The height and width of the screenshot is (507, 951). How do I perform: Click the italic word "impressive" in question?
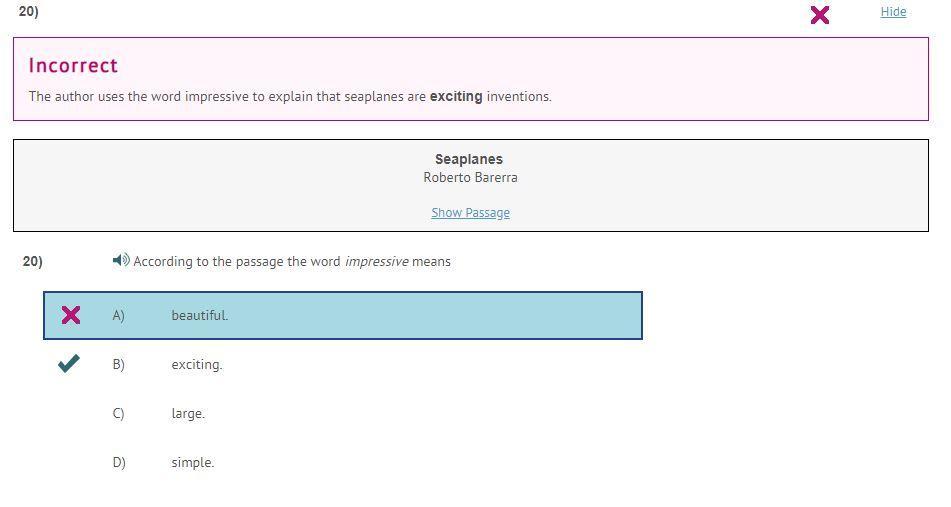point(376,261)
